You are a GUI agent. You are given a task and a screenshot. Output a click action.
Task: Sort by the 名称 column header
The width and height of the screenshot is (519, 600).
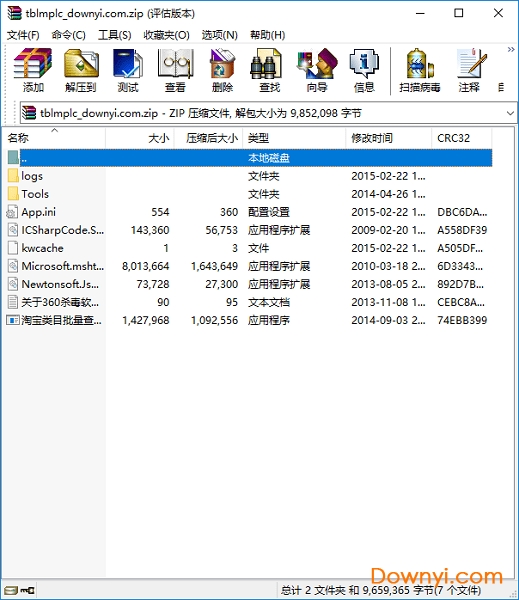click(x=54, y=138)
